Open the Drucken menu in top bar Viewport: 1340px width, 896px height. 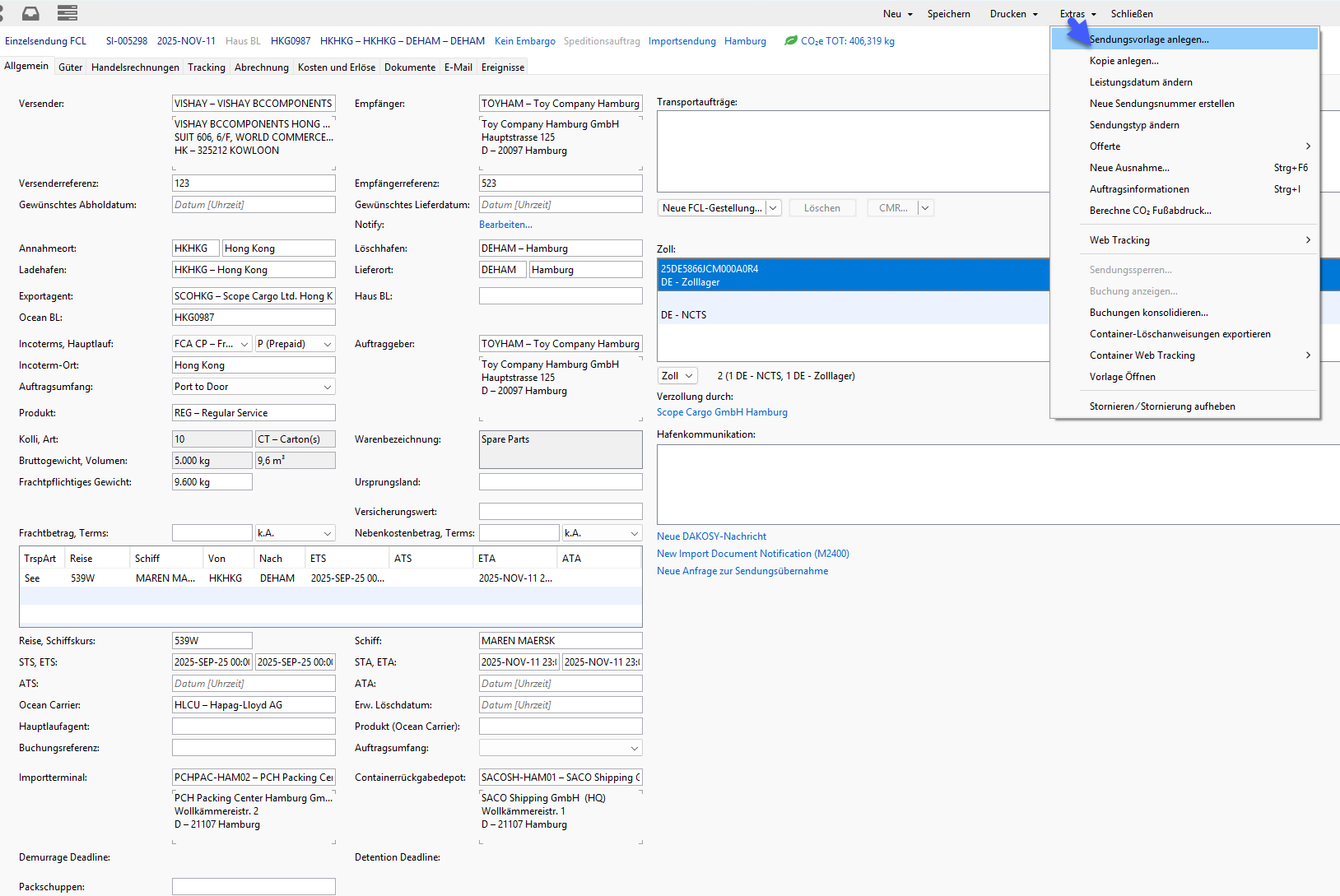click(1013, 14)
